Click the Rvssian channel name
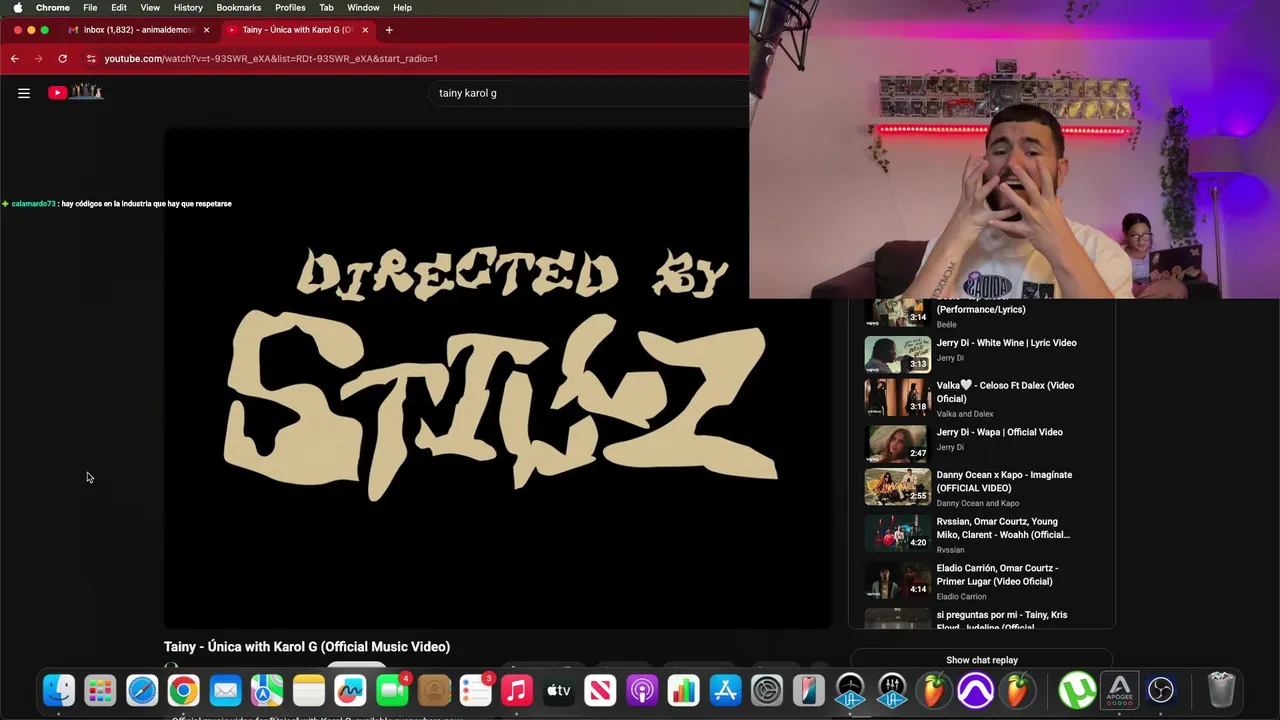1280x720 pixels. 950,550
